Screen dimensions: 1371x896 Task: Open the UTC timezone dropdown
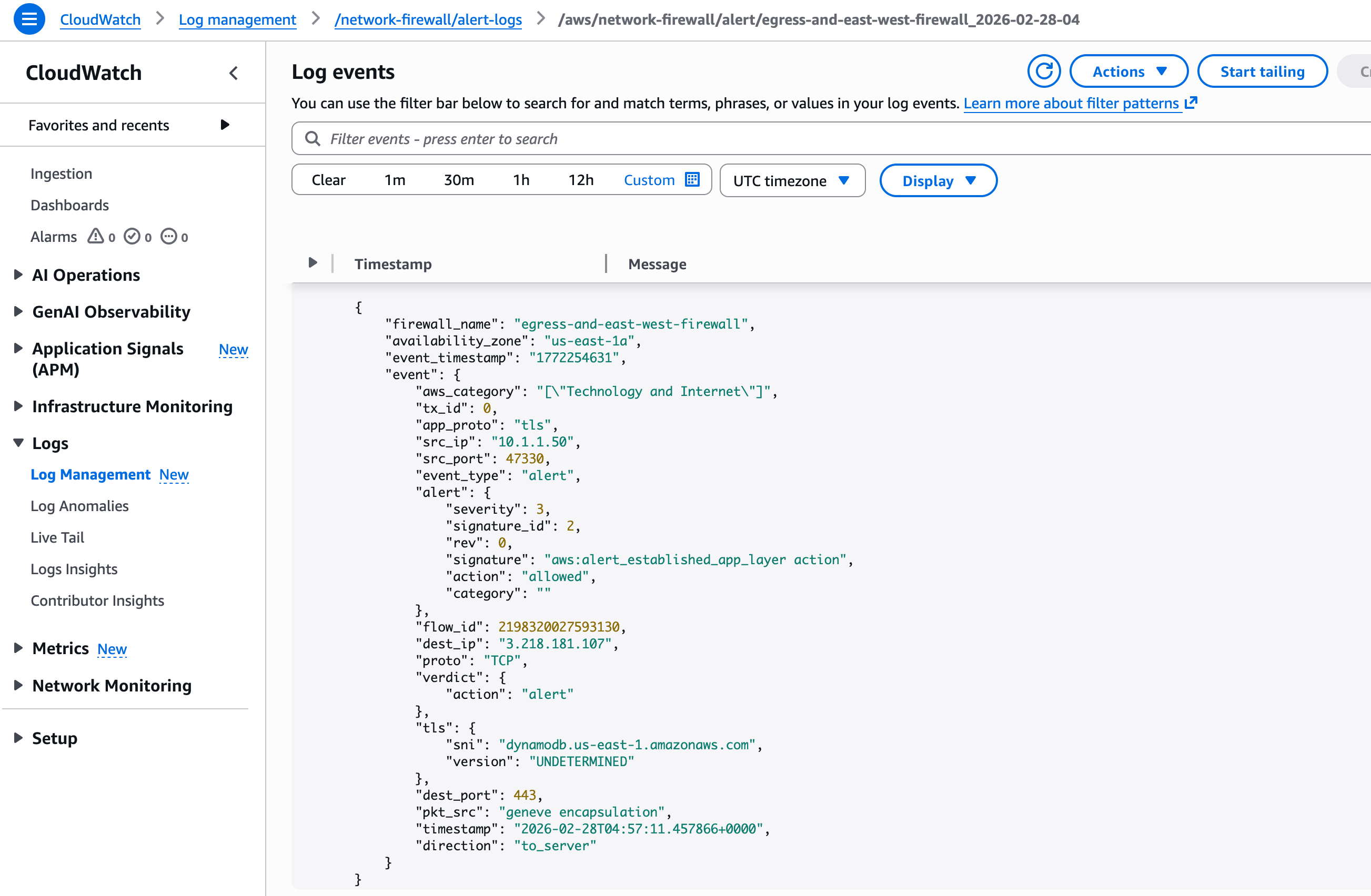coord(791,181)
